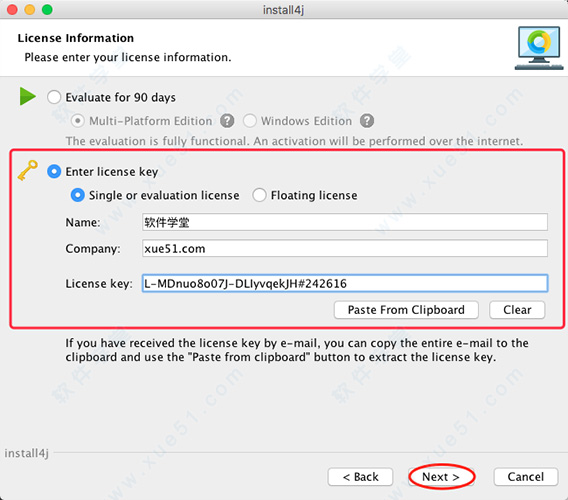Click the Paste From Clipboard button
This screenshot has width=568, height=500.
tap(406, 310)
